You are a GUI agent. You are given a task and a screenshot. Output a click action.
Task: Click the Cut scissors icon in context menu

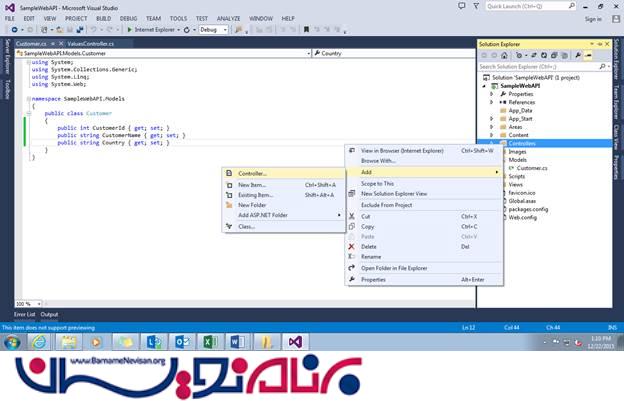[x=351, y=216]
